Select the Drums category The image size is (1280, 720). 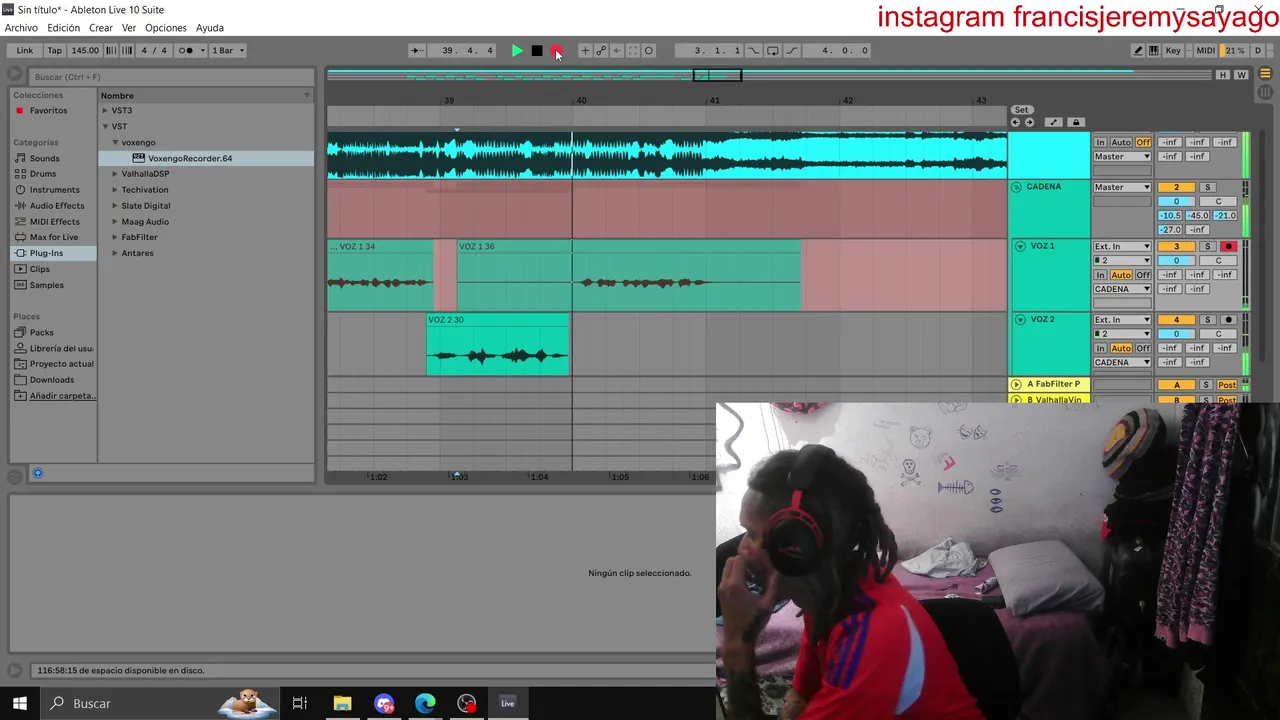(x=43, y=174)
